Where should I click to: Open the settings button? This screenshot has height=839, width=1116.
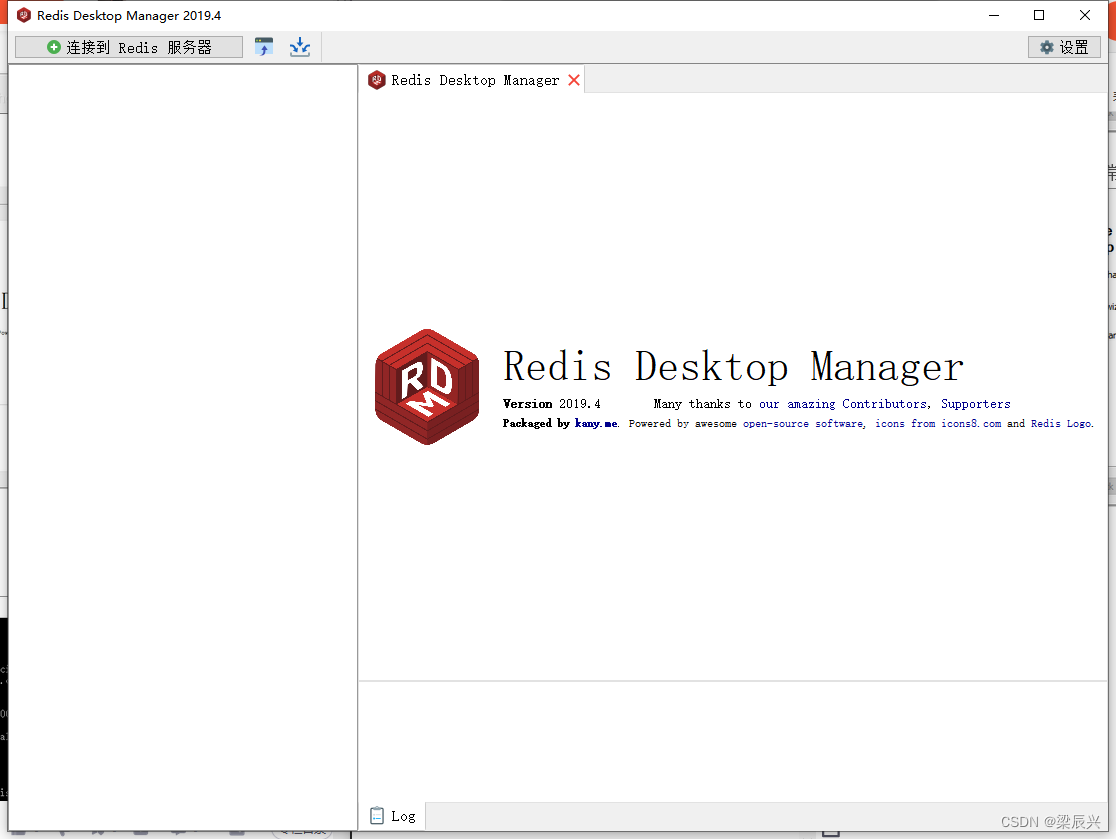1064,47
